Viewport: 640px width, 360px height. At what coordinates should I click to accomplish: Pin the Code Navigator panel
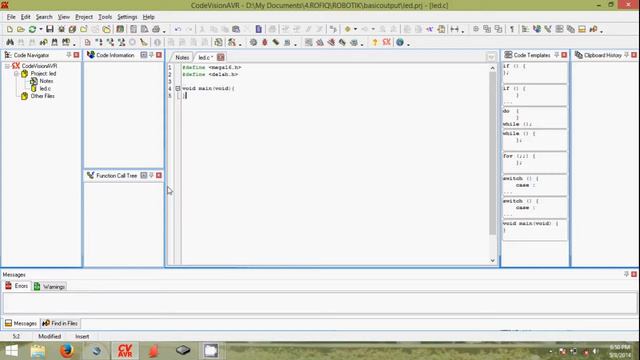pos(69,55)
